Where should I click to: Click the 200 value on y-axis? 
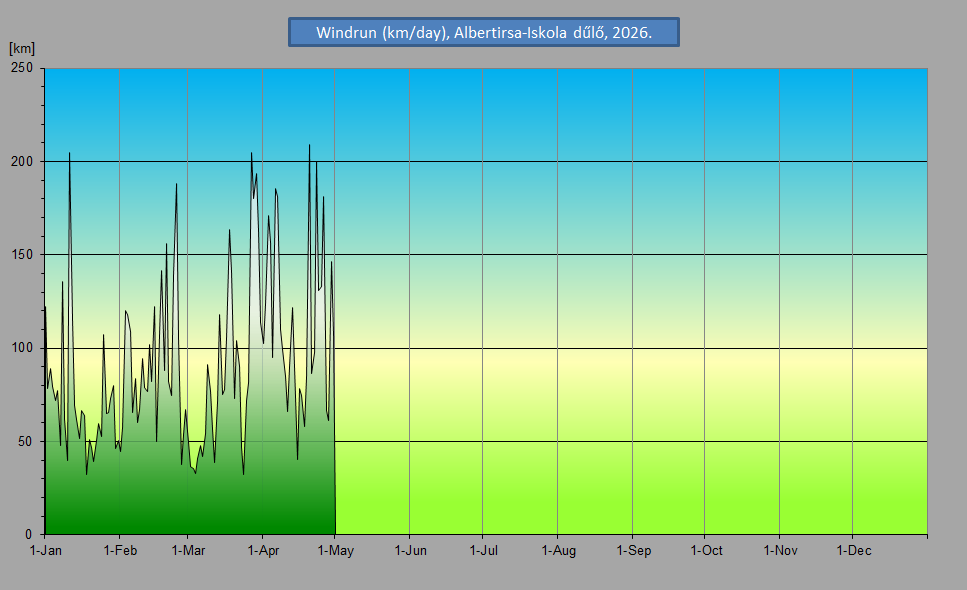(22, 162)
